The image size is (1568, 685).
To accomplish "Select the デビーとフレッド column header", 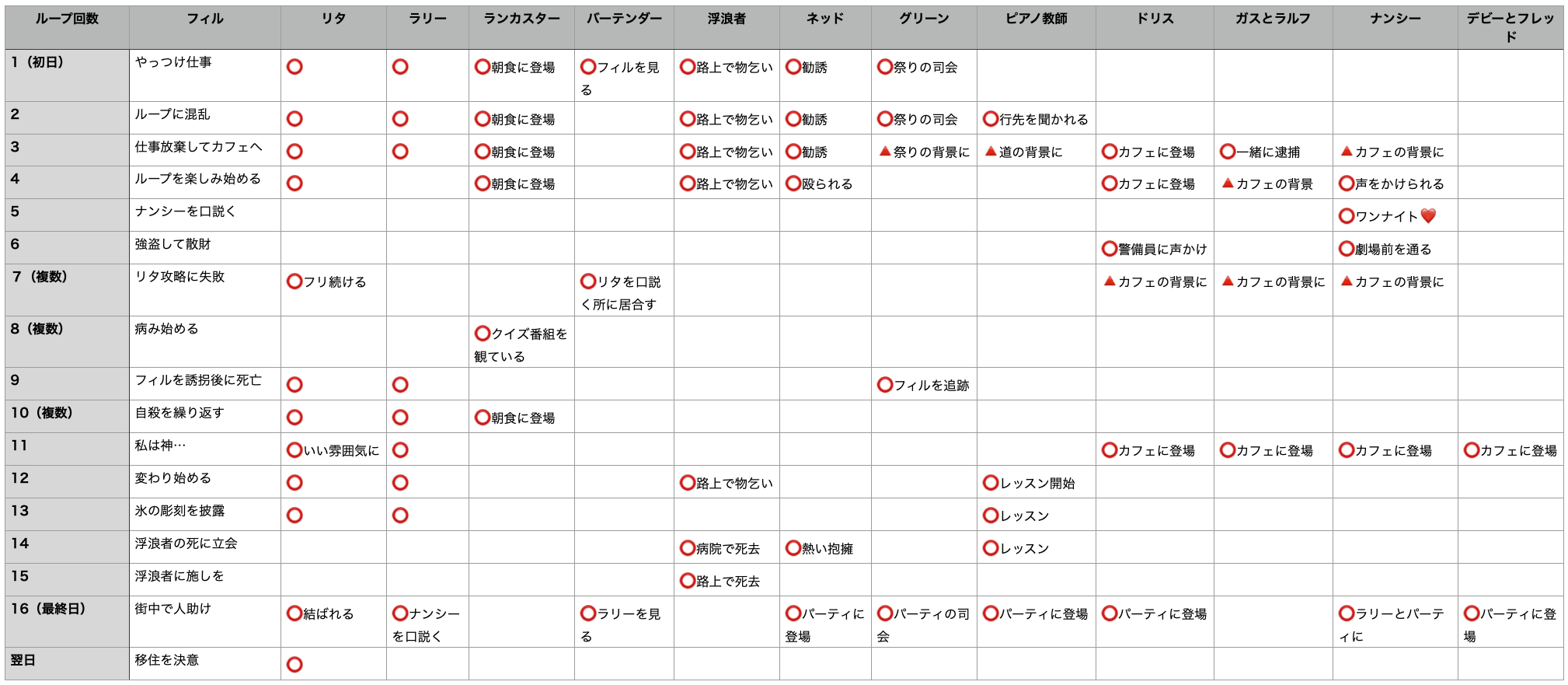I will click(x=1510, y=27).
